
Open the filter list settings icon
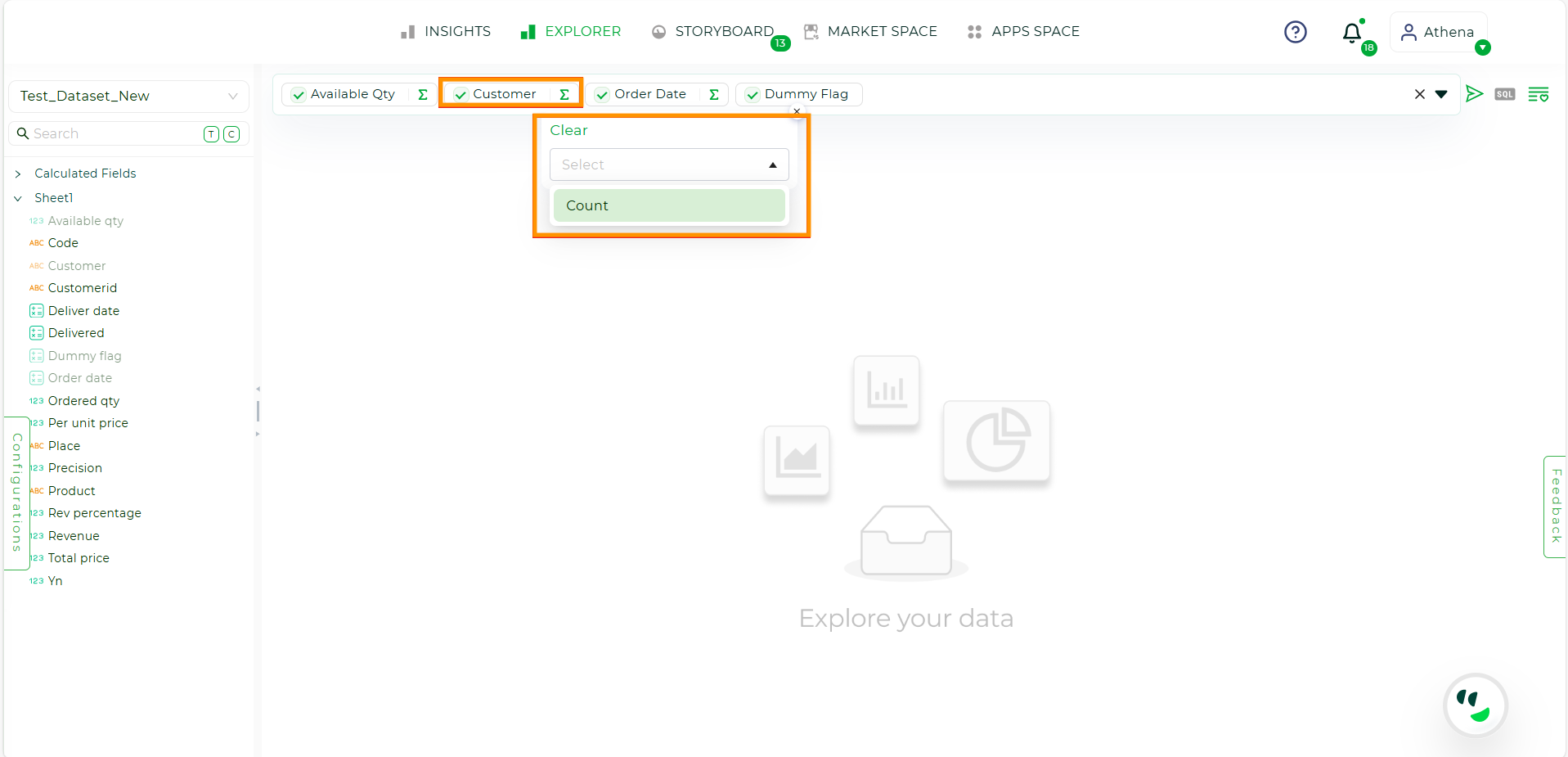click(1538, 94)
